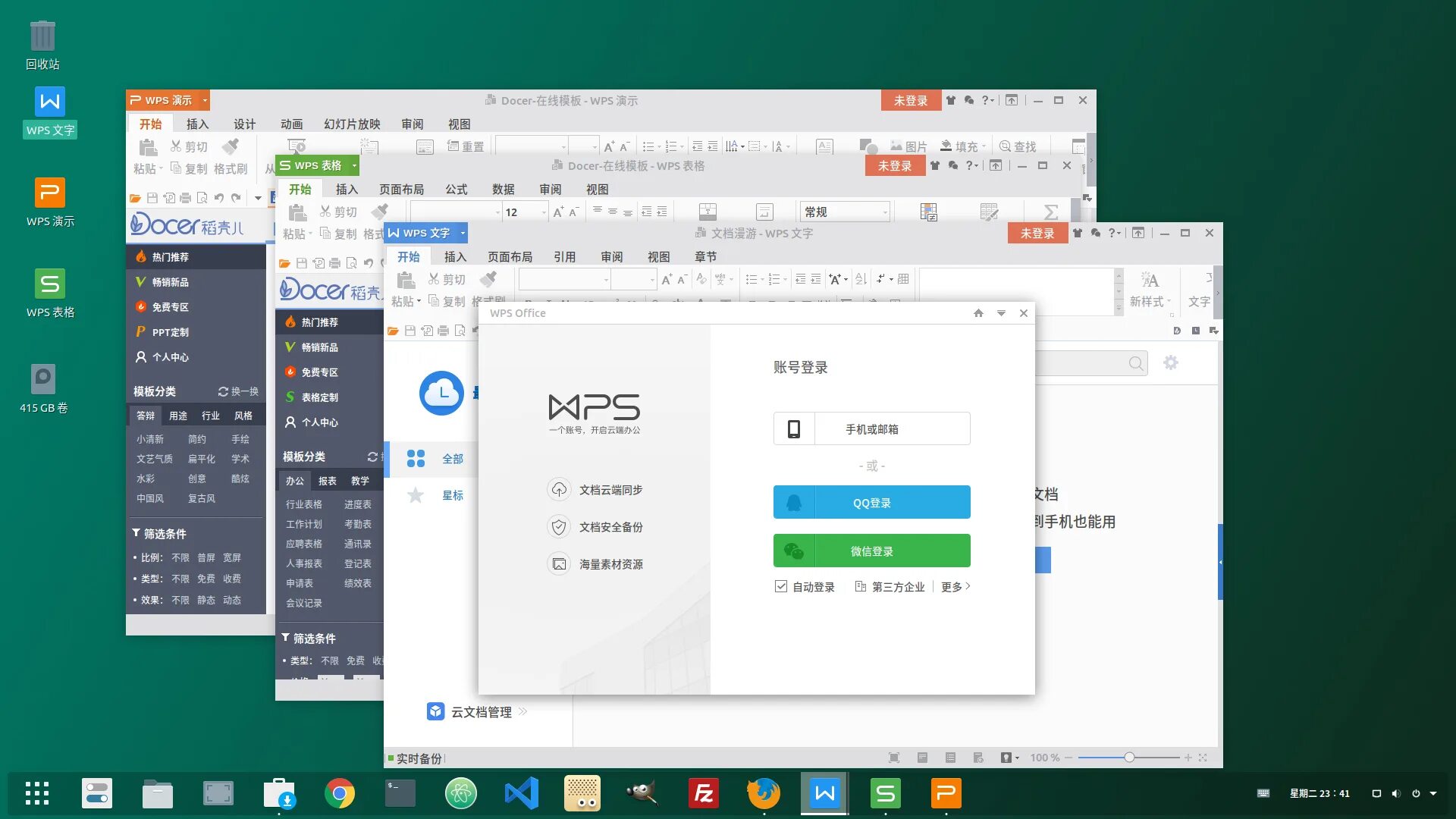Open the WPS Writer app menu dropdown
The width and height of the screenshot is (1456, 819).
point(463,233)
